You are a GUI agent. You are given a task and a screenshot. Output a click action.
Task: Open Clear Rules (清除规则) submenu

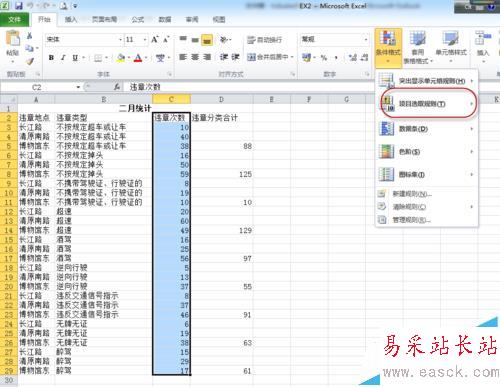tap(427, 207)
